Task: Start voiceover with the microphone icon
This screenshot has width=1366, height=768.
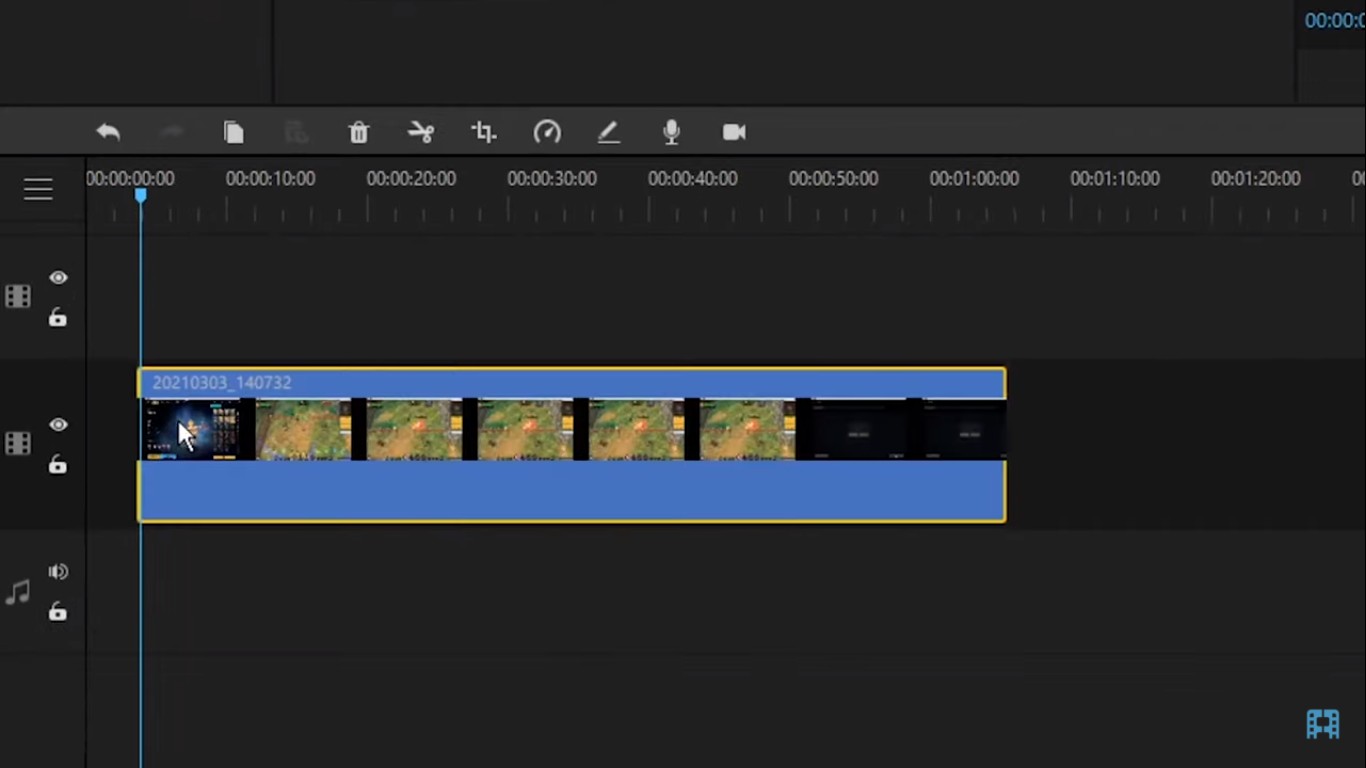Action: click(672, 132)
